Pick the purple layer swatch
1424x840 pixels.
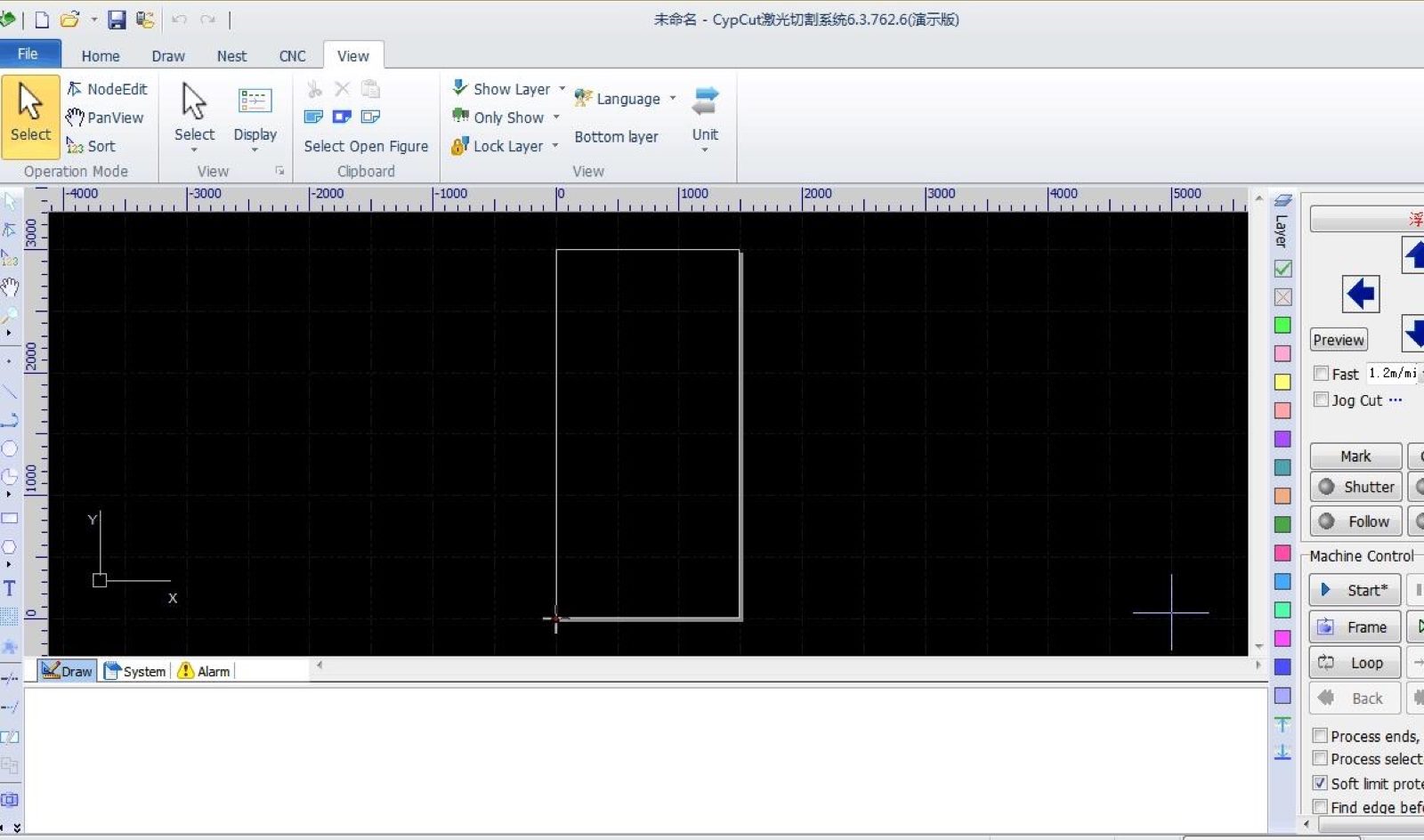1282,439
